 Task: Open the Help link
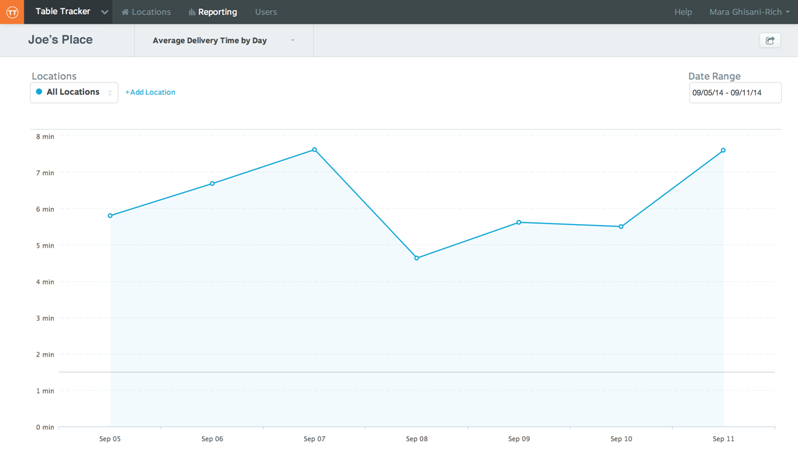[683, 12]
